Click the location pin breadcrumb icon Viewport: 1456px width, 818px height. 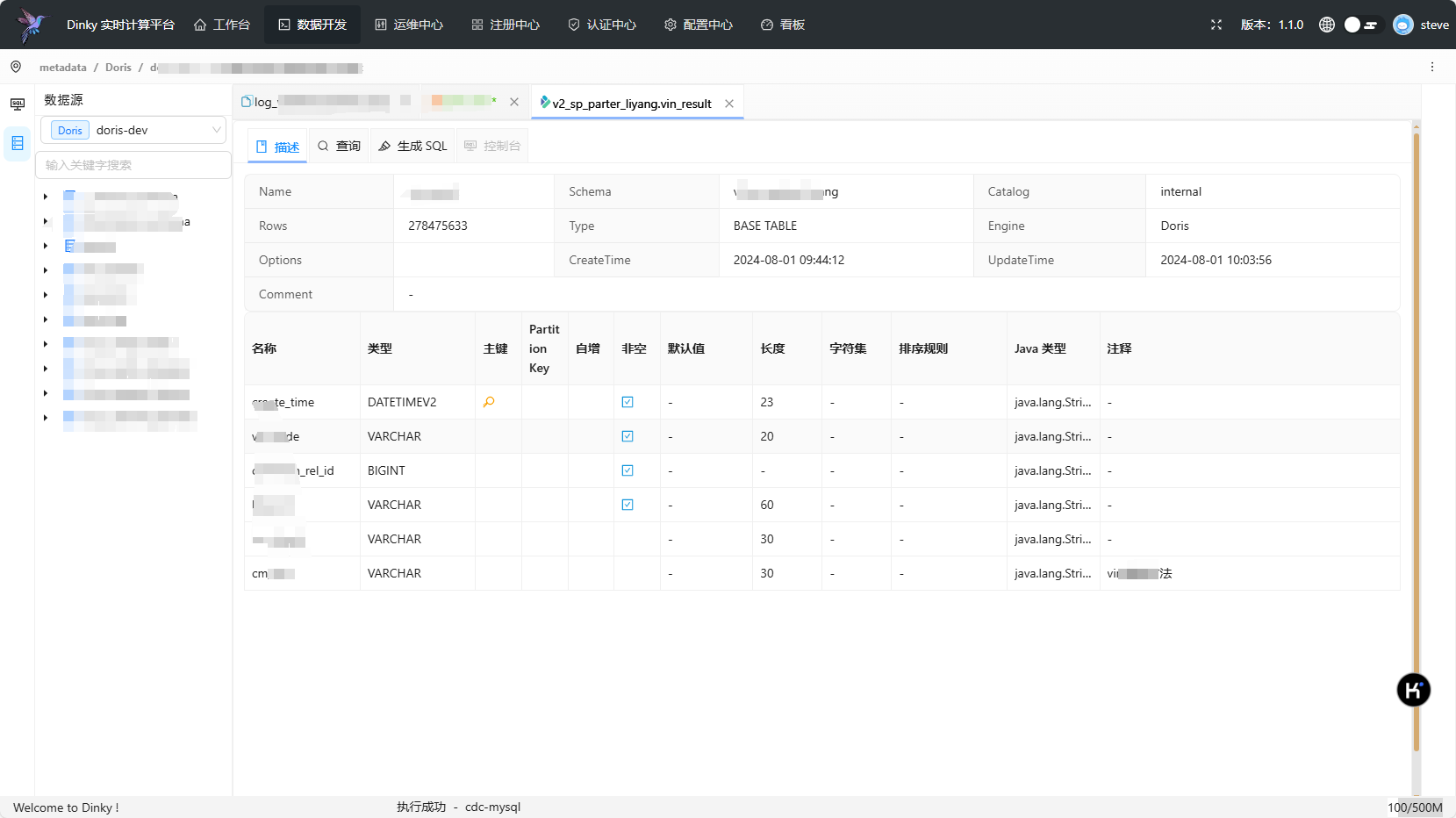tap(16, 67)
